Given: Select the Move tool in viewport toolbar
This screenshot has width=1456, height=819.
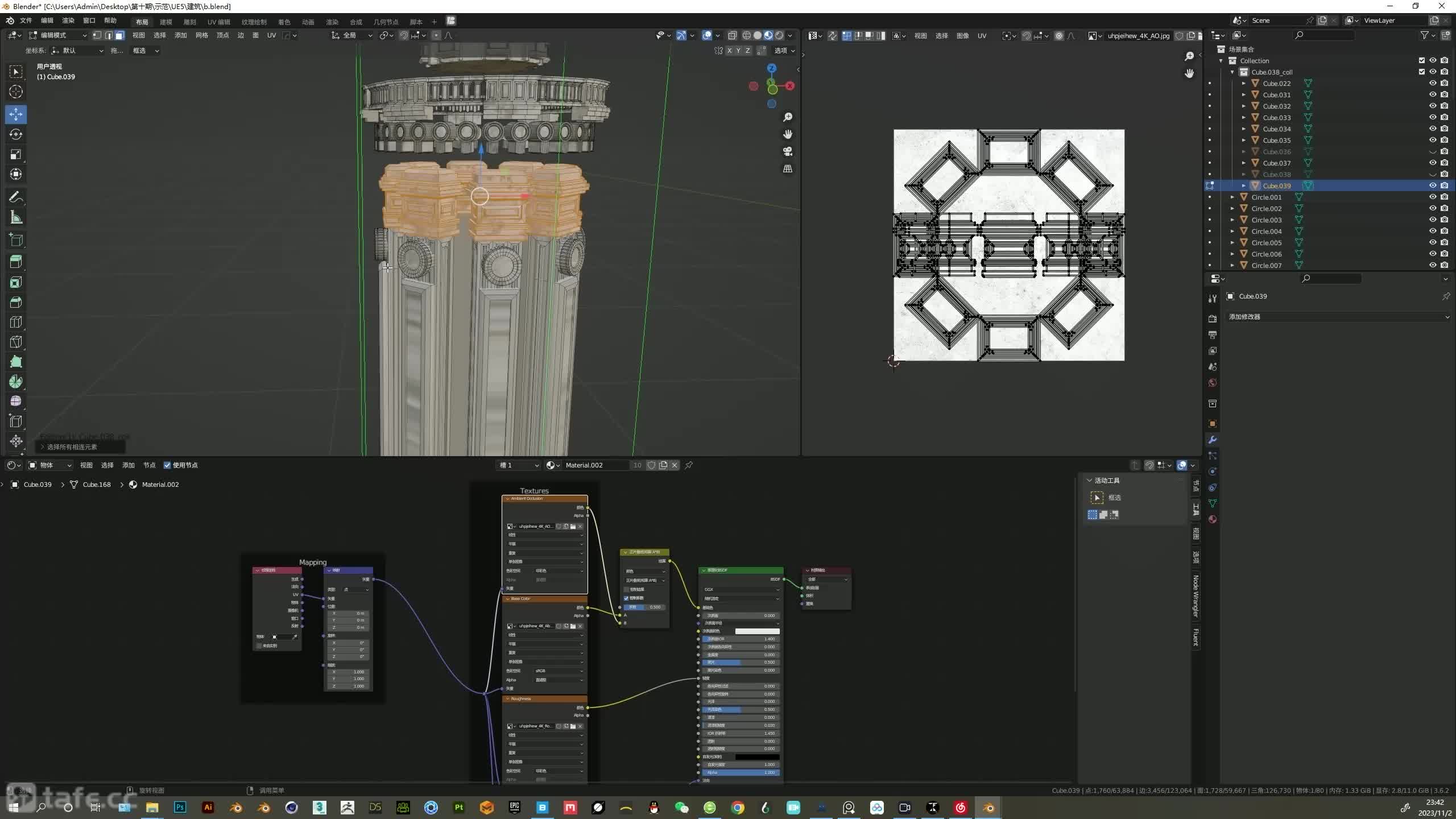Looking at the screenshot, I should tap(16, 114).
